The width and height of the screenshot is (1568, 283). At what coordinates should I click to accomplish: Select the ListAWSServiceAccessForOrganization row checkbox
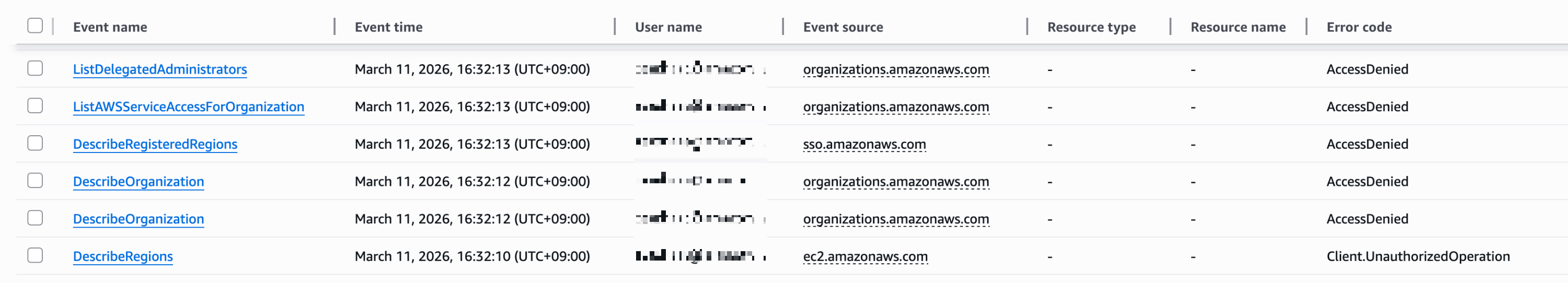pos(36,106)
